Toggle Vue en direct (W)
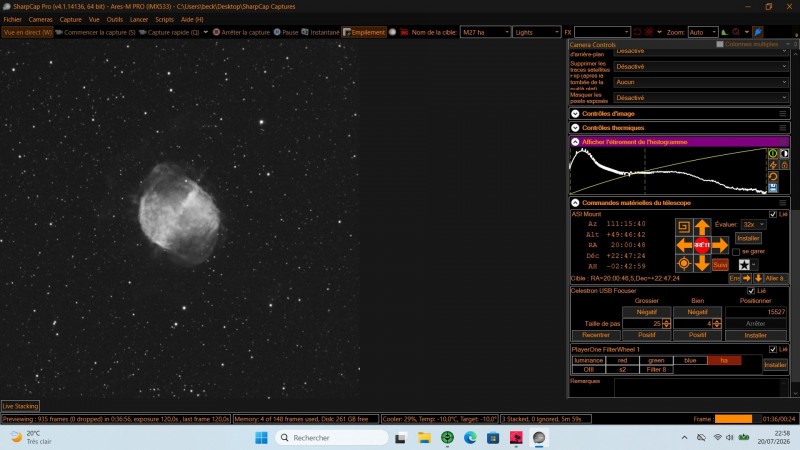 28,32
